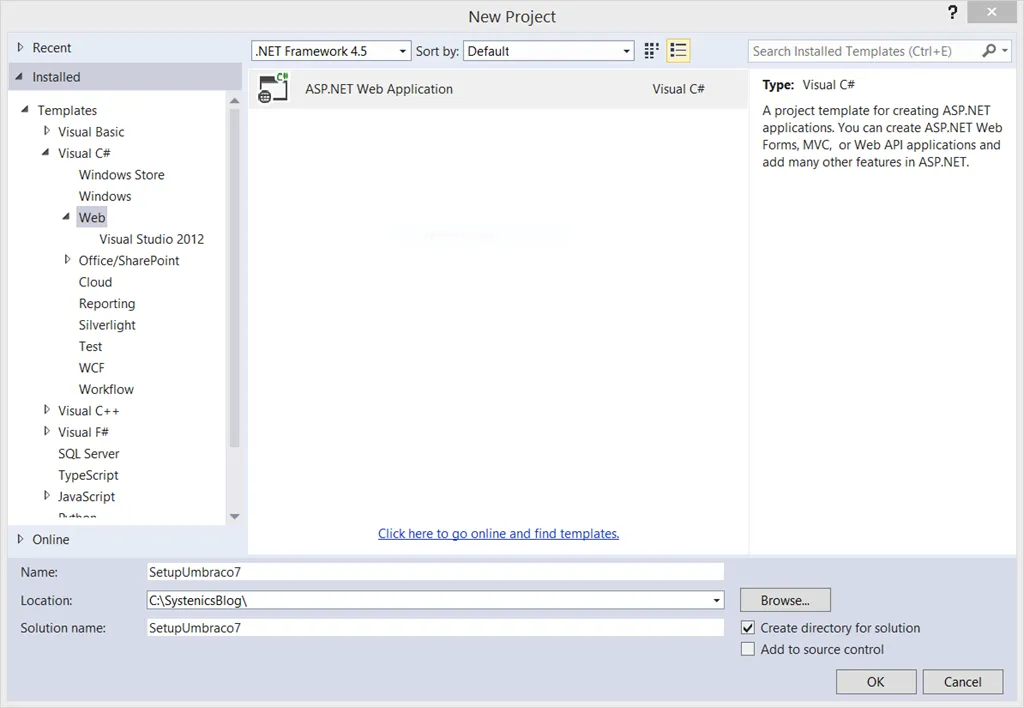Select the Silverlight template category
The image size is (1024, 708).
[107, 325]
